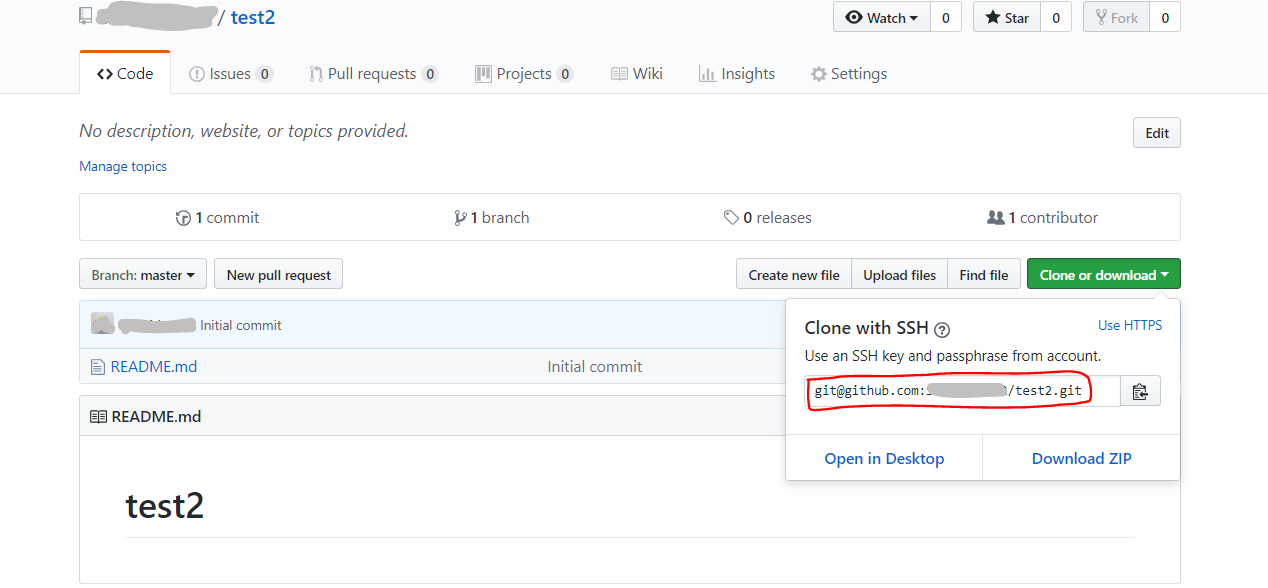Screen dimensions: 1268x588
Task: View the 1 branch link
Action: pyautogui.click(x=491, y=217)
